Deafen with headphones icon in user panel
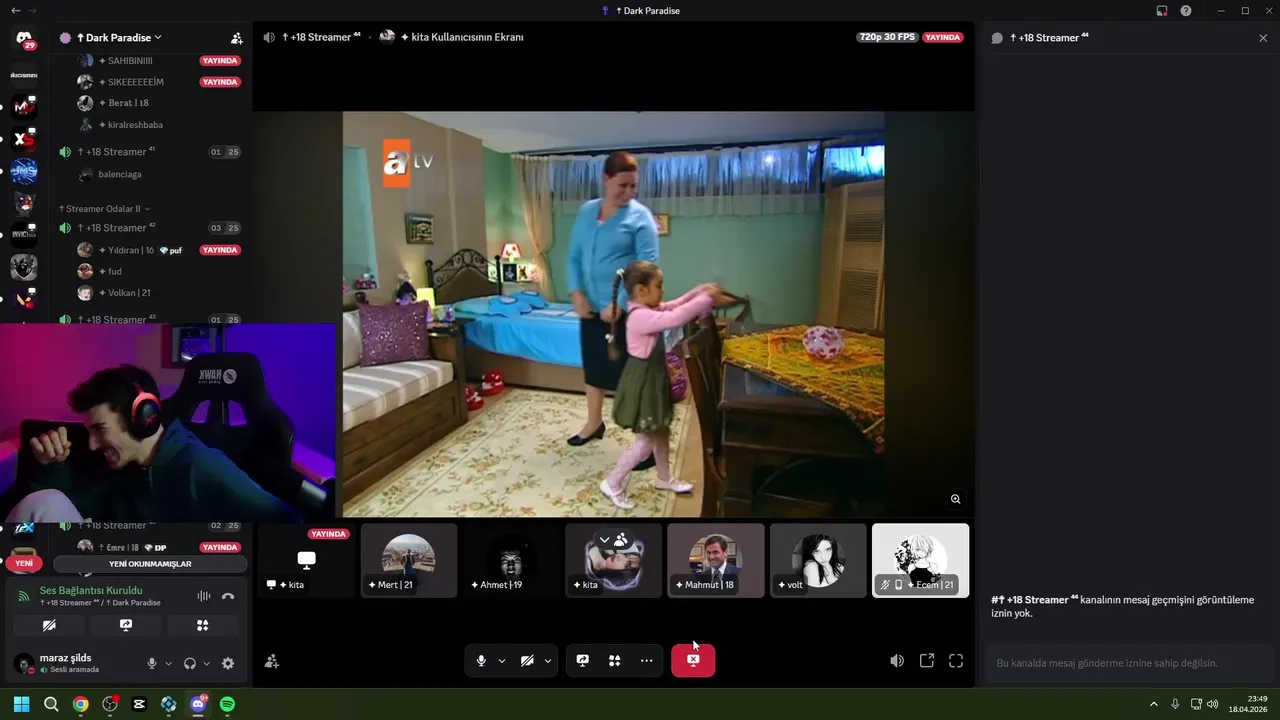The image size is (1280, 720). (x=190, y=663)
